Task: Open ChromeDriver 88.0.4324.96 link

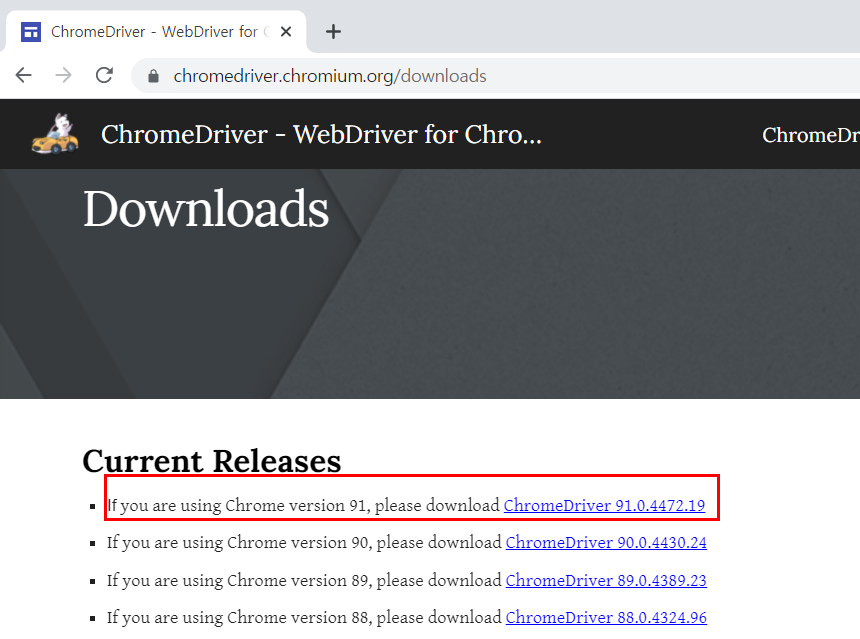Action: [x=606, y=618]
